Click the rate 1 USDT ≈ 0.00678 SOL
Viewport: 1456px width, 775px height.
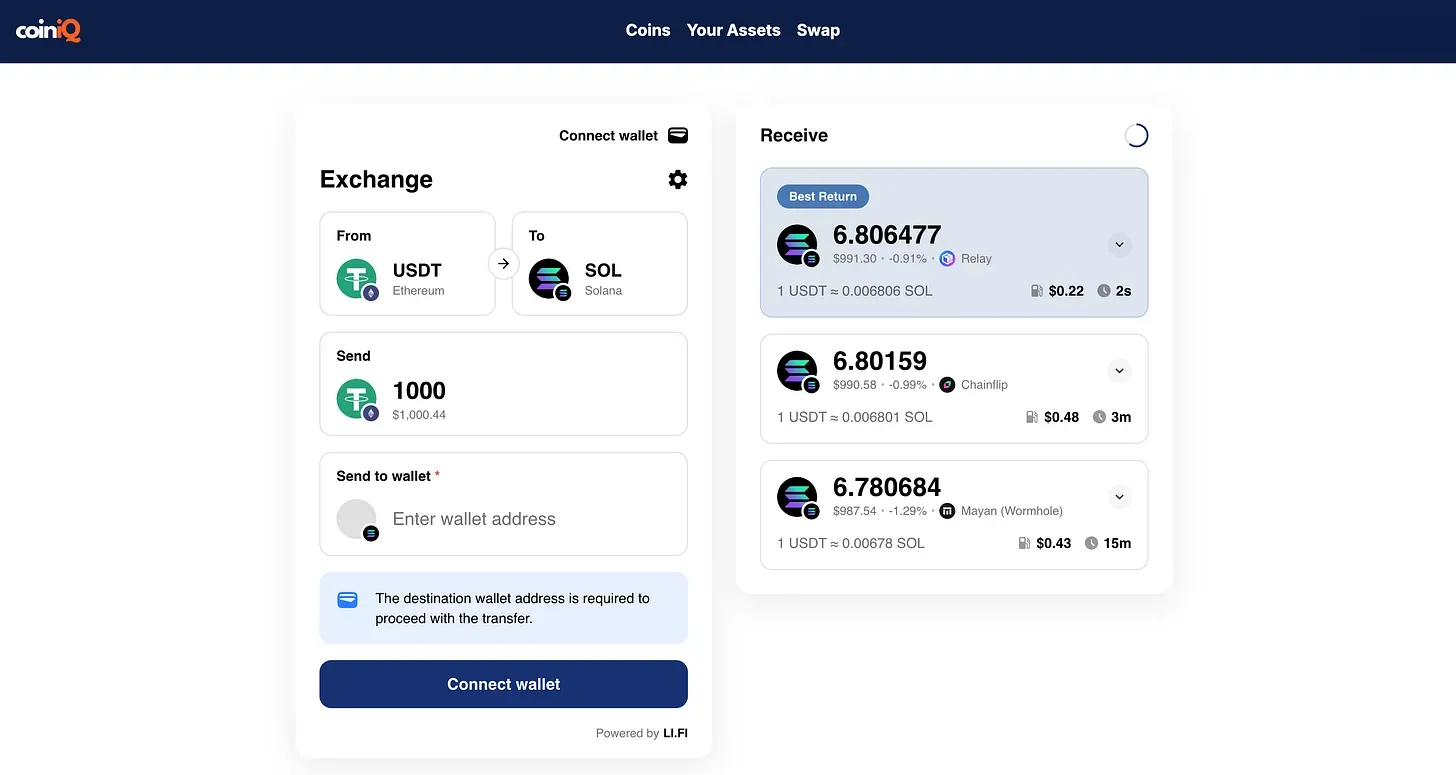pos(851,543)
